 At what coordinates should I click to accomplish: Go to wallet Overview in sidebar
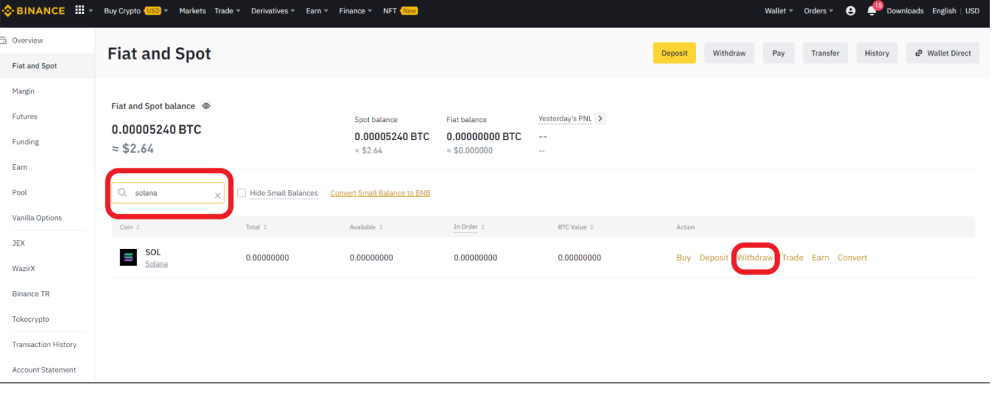pyautogui.click(x=27, y=40)
